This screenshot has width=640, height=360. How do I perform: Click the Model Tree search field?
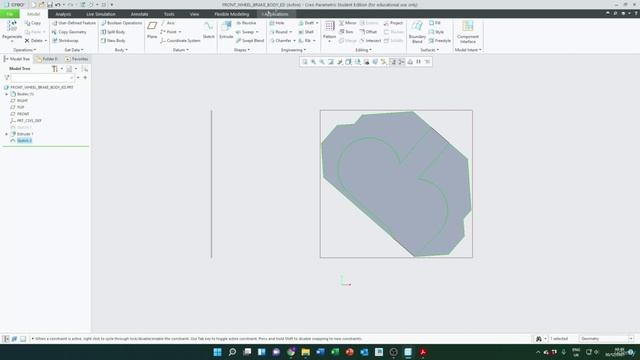pos(42,78)
